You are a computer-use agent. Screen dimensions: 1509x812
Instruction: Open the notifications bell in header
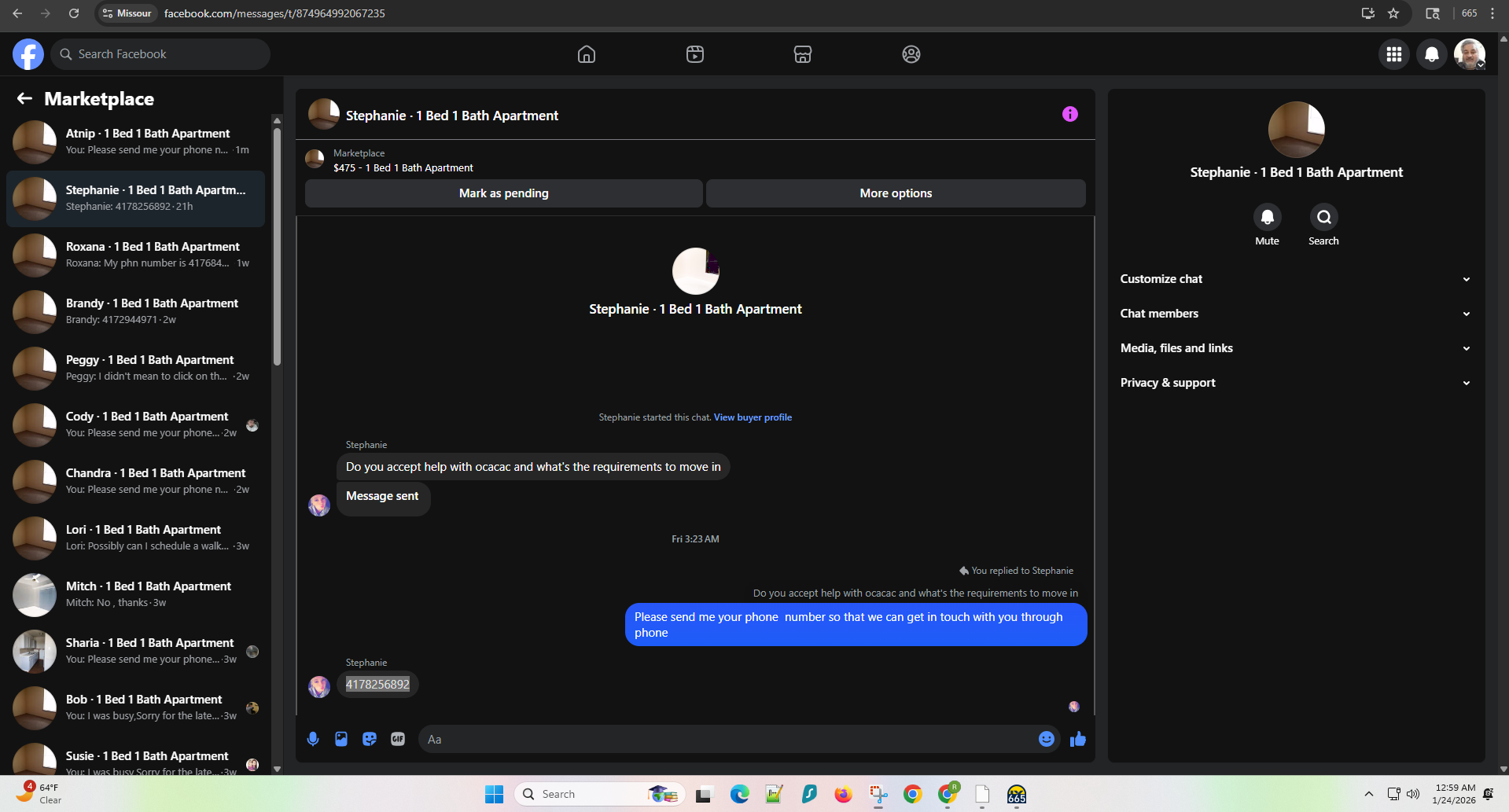tap(1432, 54)
